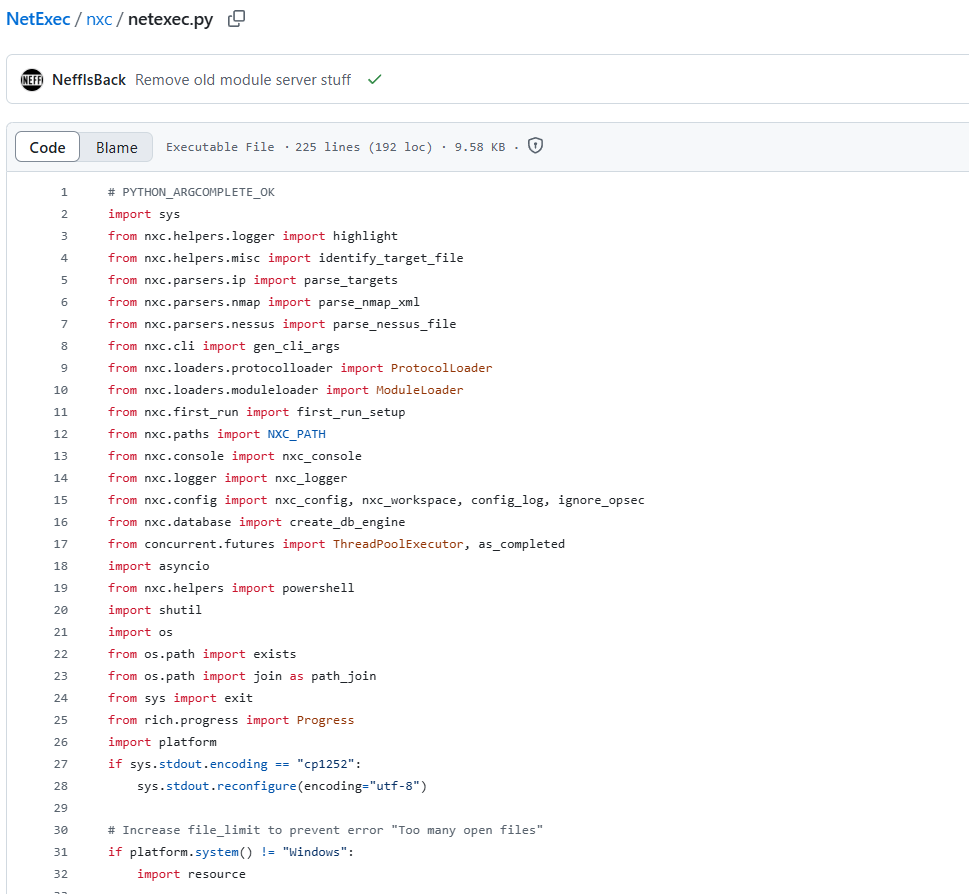Open the green checkmark commit status
Viewport: 969px width, 894px height.
pos(375,79)
